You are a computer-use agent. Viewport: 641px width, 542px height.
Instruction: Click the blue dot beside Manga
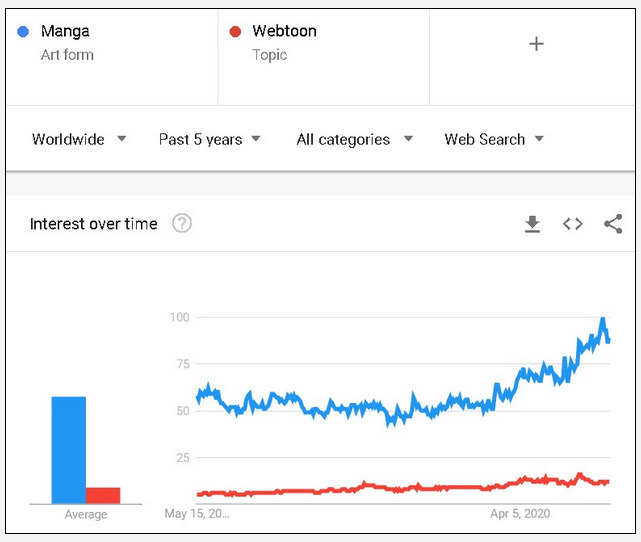(23, 32)
